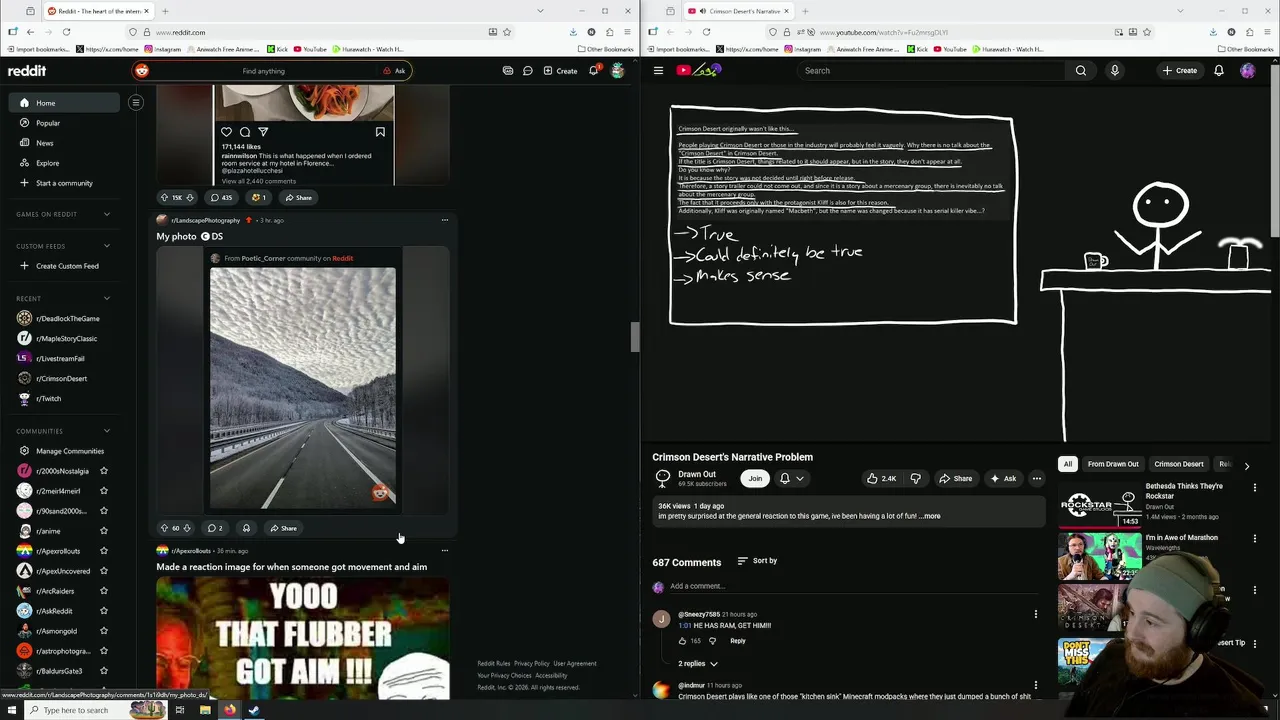Screen dimensions: 1280x720
Task: Open options for I'm in Awe of Marathon
Action: point(1255,538)
